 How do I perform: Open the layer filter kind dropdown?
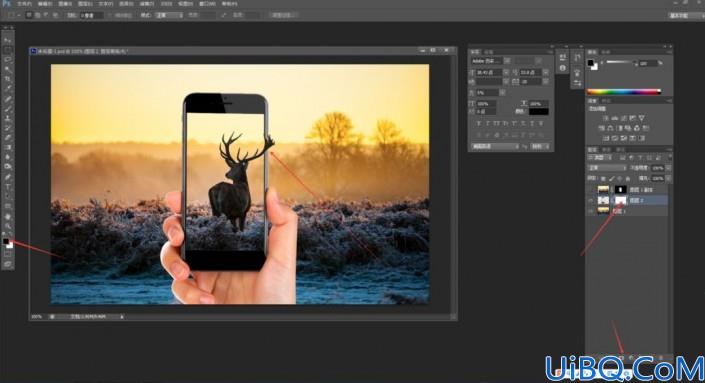[600, 158]
